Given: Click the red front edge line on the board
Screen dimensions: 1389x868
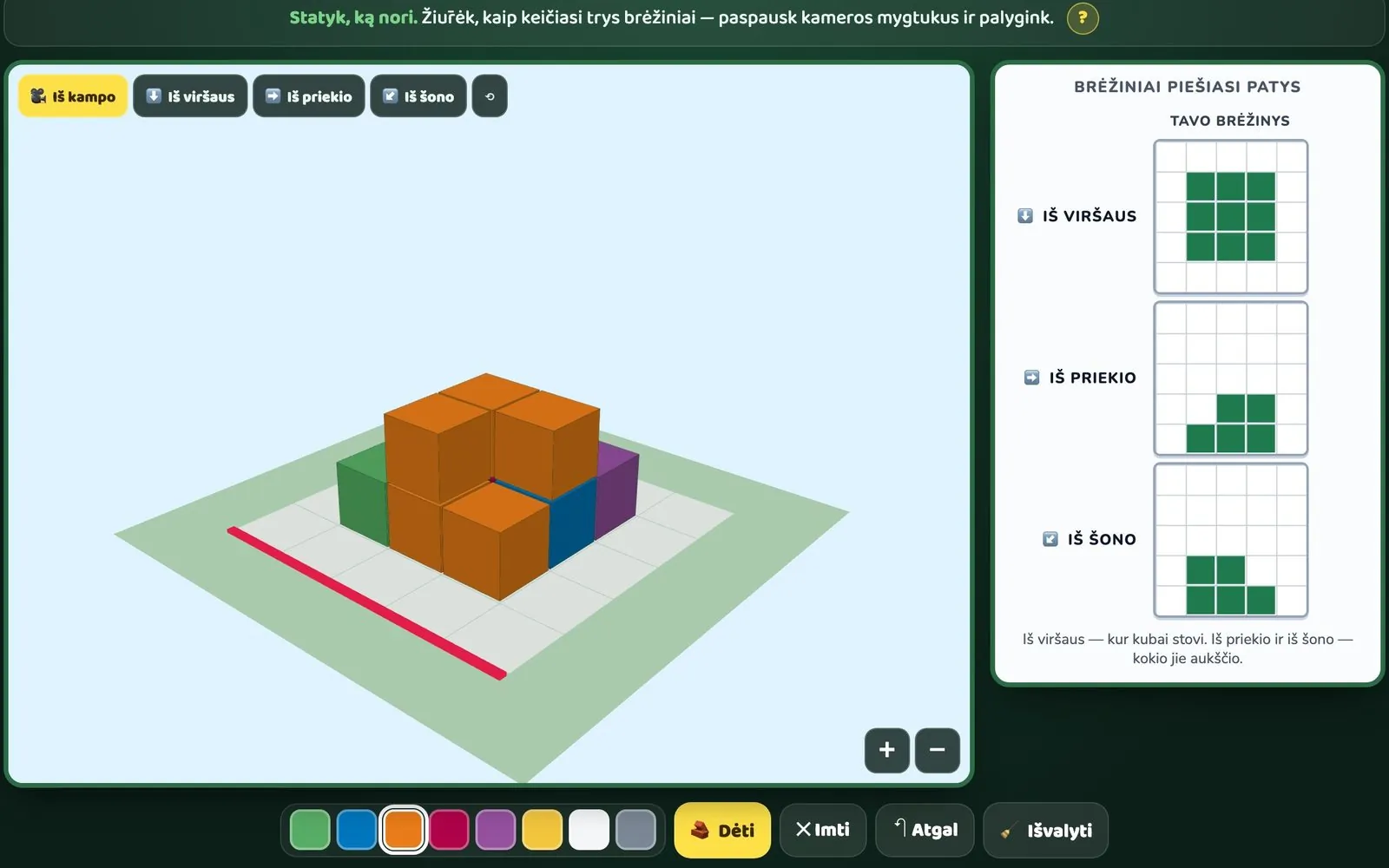Looking at the screenshot, I should (x=366, y=602).
